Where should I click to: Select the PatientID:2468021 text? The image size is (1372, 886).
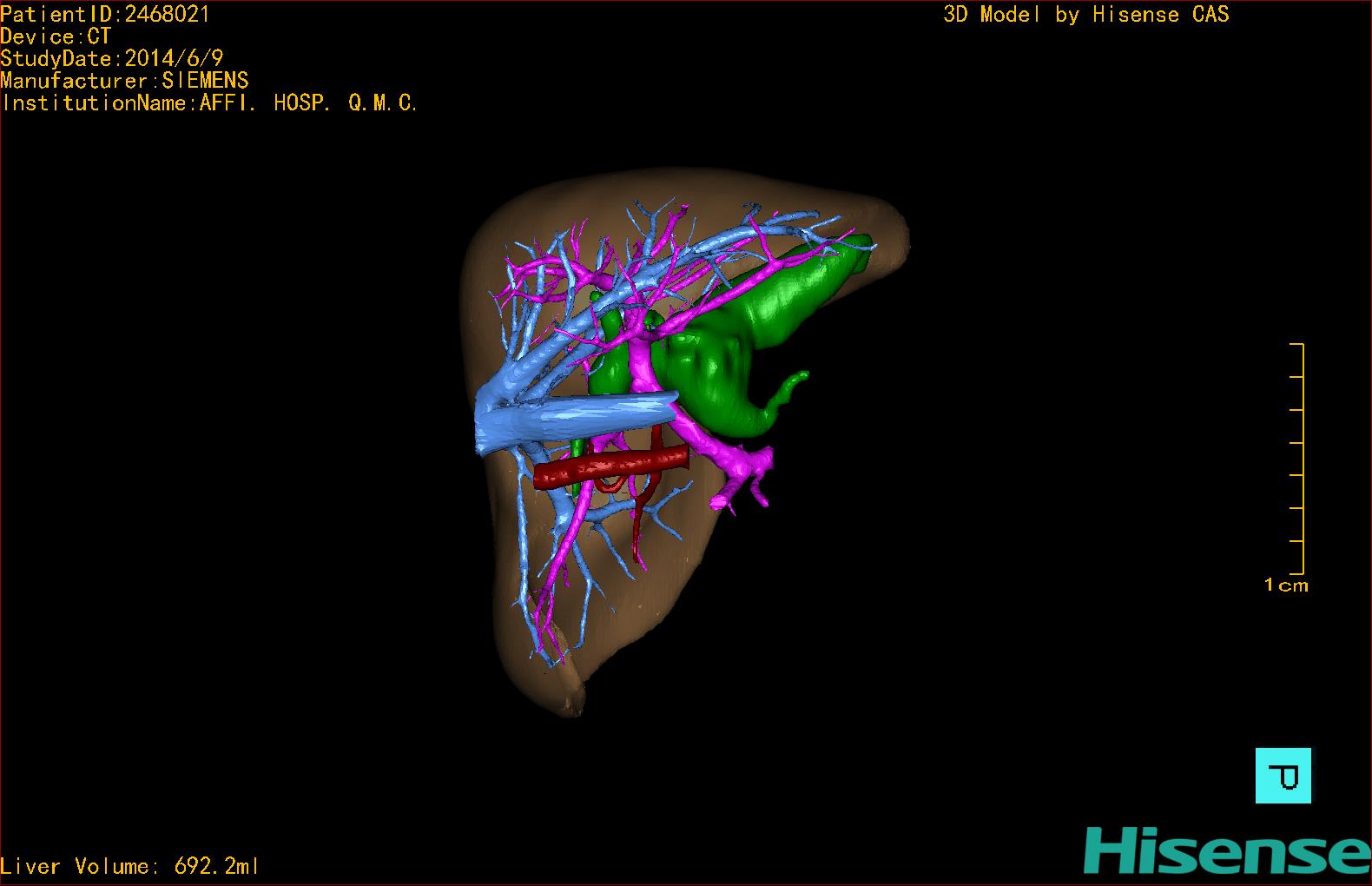tap(105, 14)
